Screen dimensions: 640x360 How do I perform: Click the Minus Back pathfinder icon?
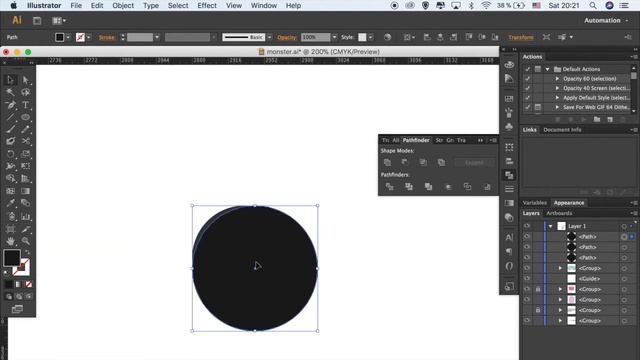tap(487, 187)
